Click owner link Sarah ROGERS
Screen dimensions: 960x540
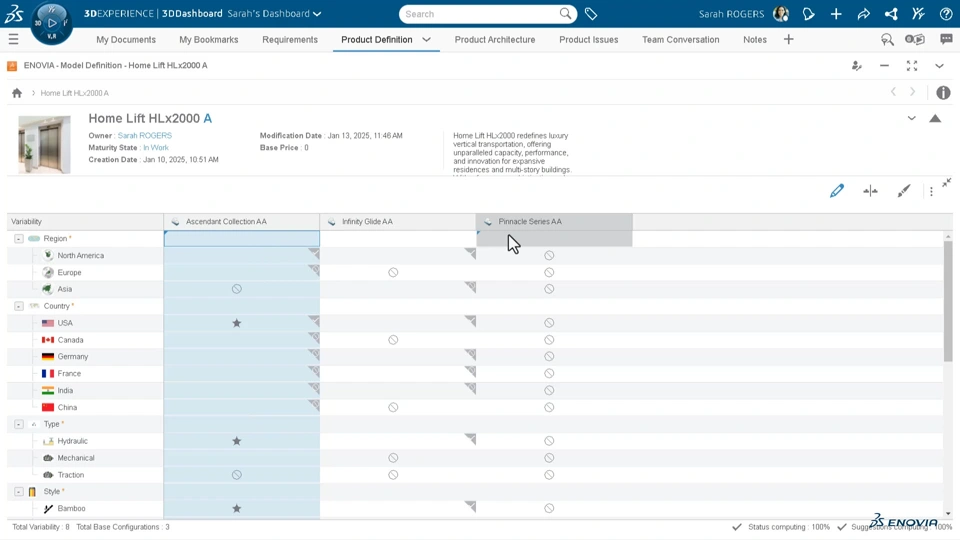coord(144,135)
